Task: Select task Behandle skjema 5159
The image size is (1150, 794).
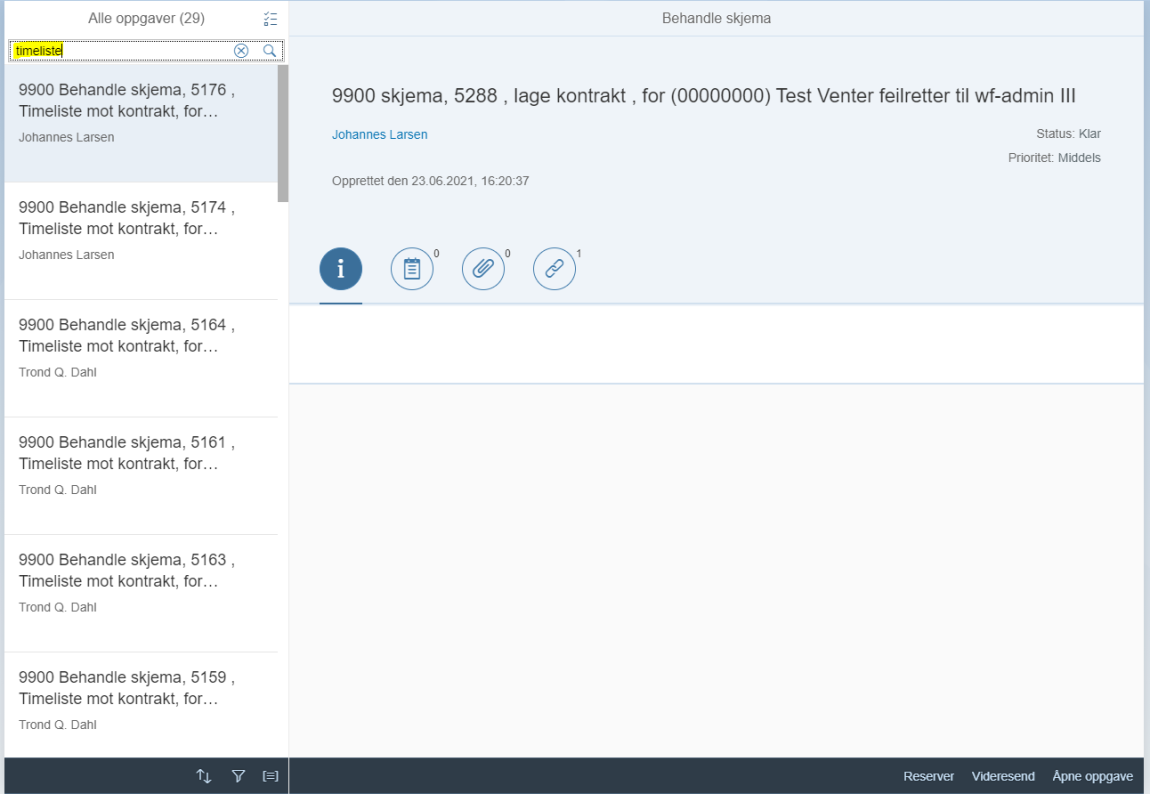Action: pos(141,705)
